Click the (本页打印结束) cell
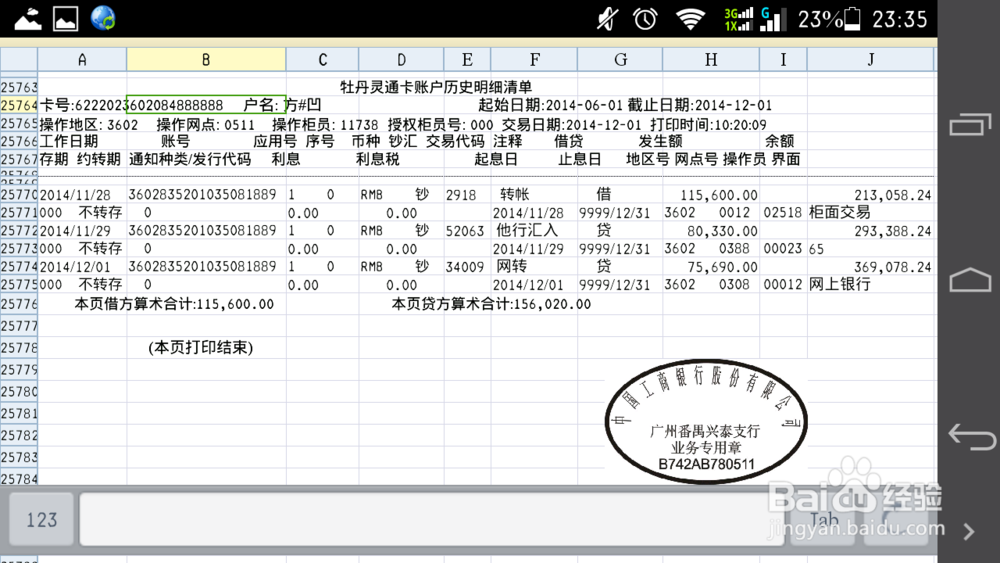Viewport: 1000px width, 563px height. point(201,347)
